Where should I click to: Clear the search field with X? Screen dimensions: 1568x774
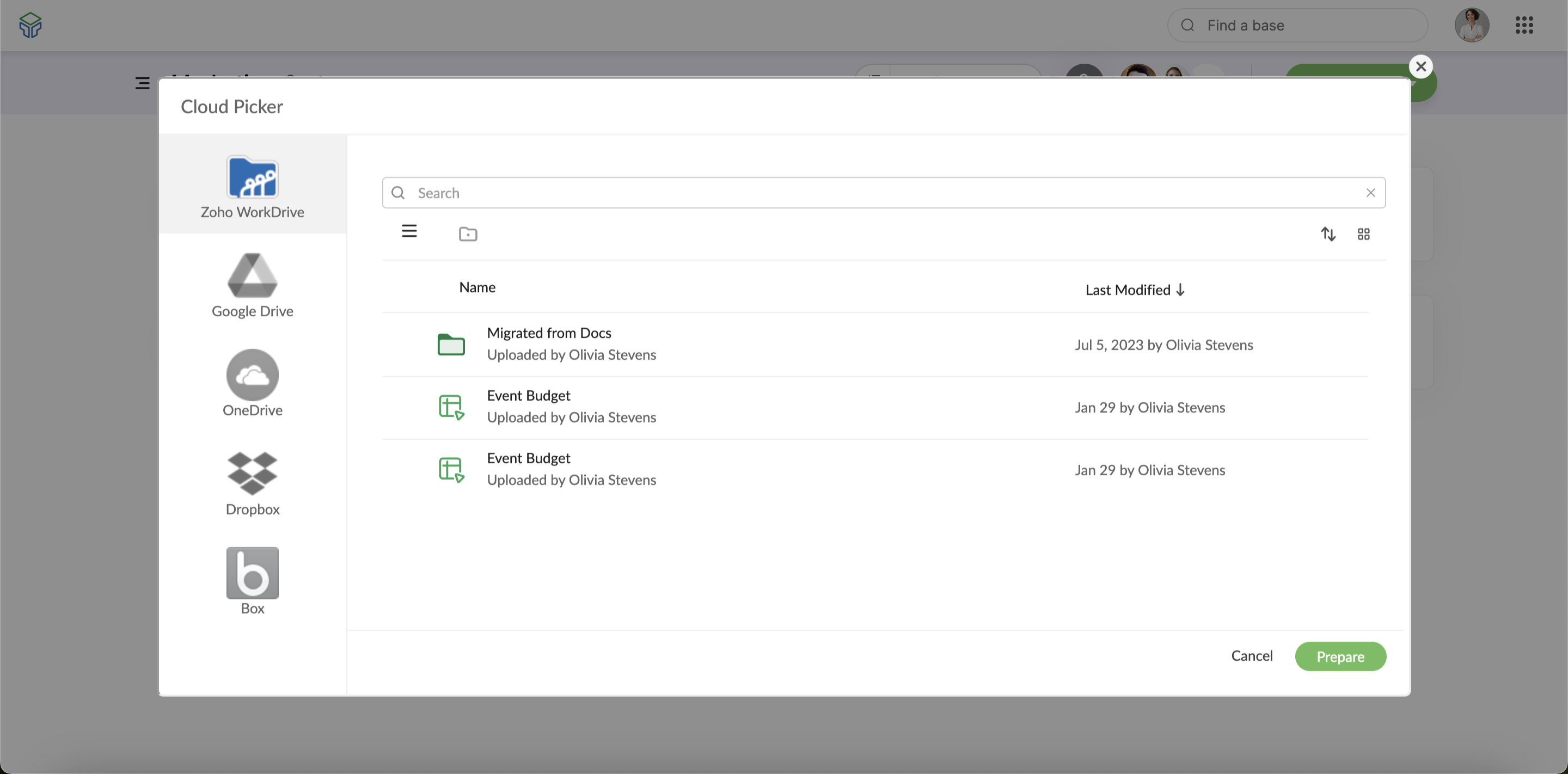pyautogui.click(x=1370, y=193)
